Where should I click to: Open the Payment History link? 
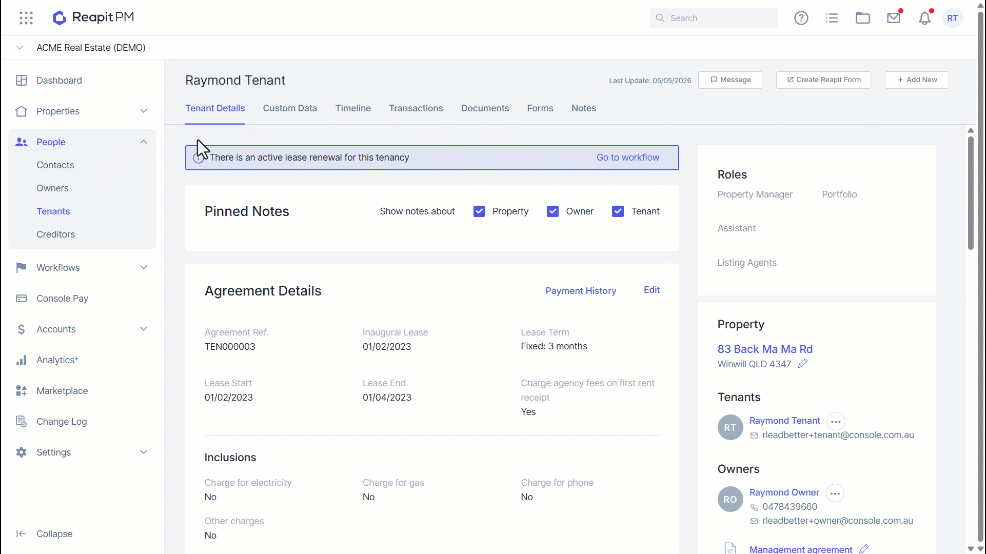coord(580,291)
